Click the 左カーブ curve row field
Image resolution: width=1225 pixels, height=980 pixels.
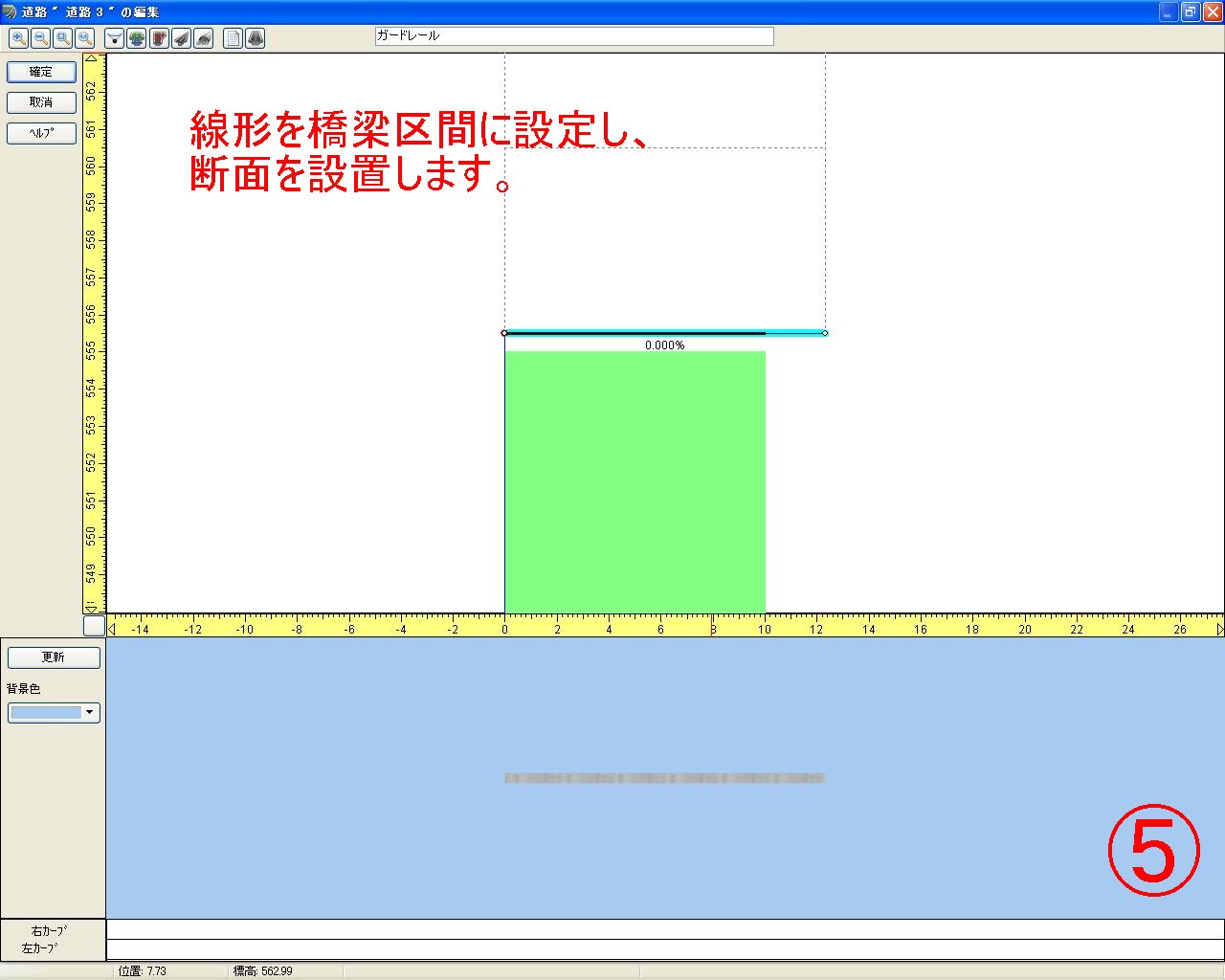click(x=665, y=949)
